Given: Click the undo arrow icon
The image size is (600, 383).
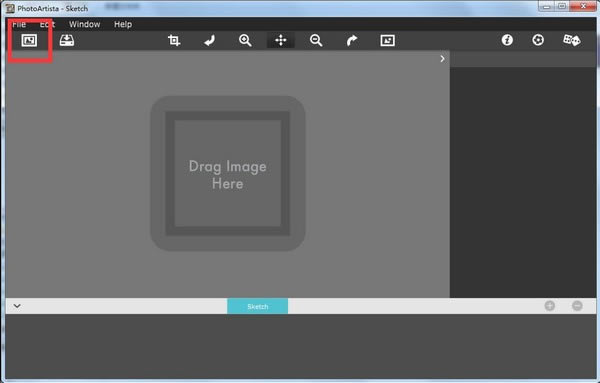Looking at the screenshot, I should pos(209,40).
